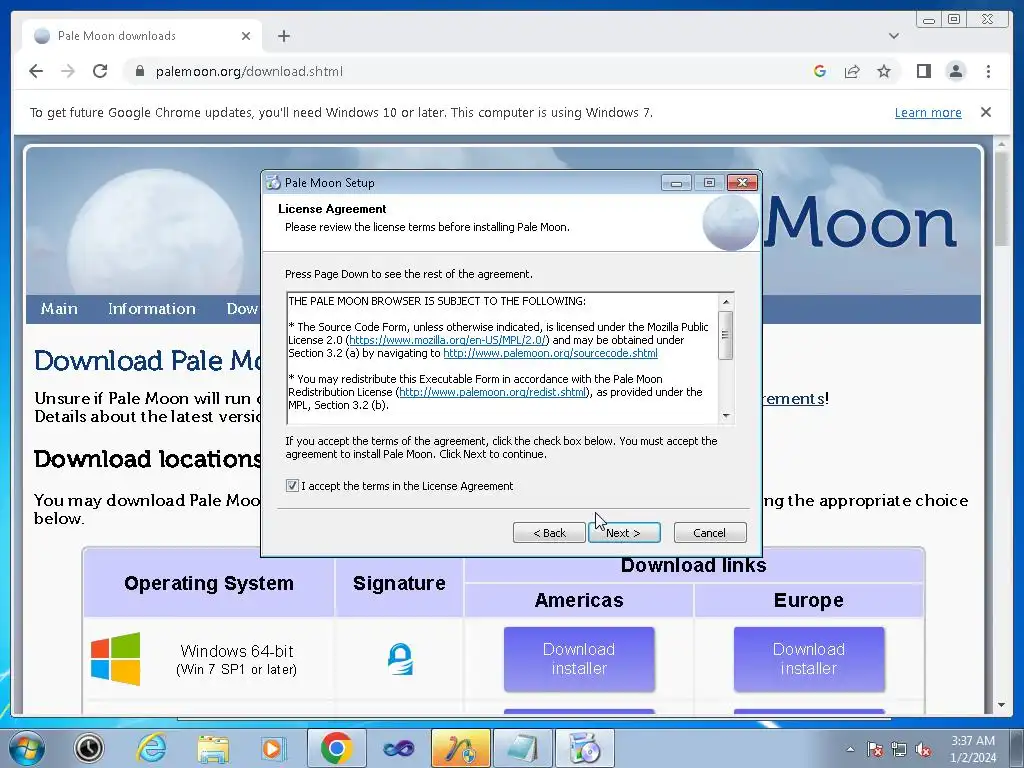
Task: Open the Information menu on the Pale Moon site
Action: coord(152,309)
